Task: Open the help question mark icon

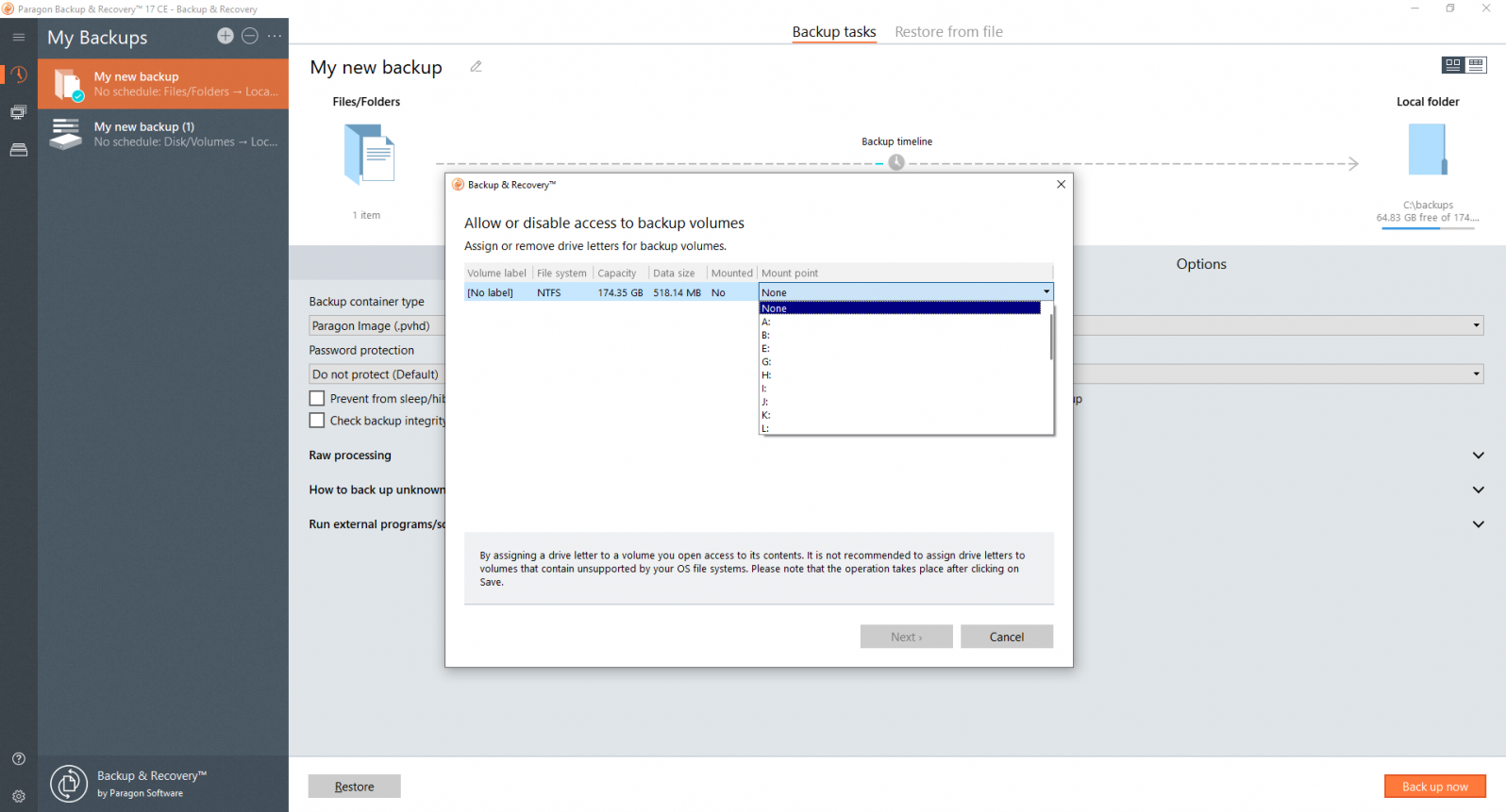Action: click(19, 759)
